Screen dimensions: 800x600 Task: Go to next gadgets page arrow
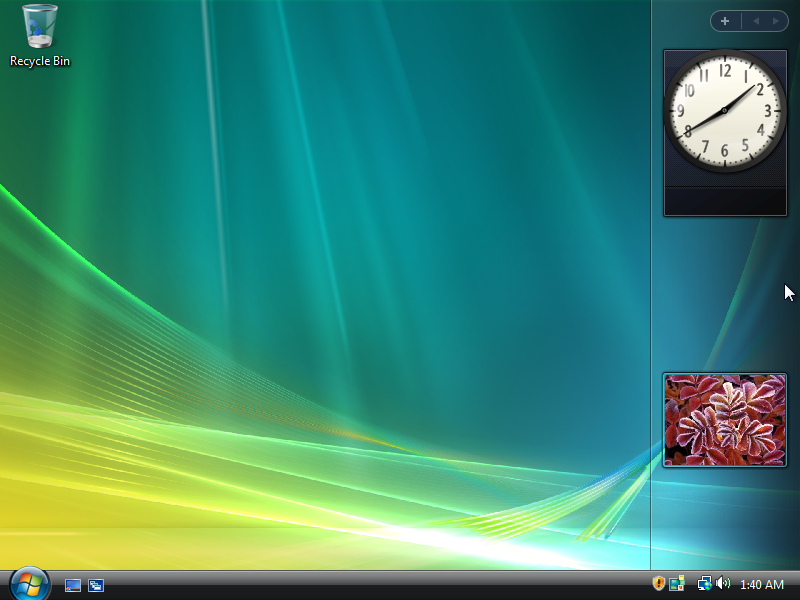pos(775,21)
